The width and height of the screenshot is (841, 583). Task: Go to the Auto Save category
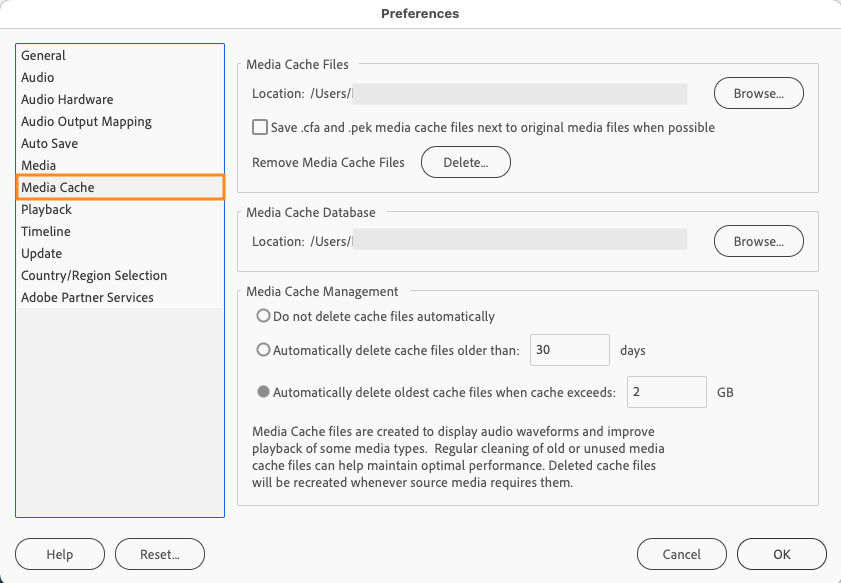49,144
